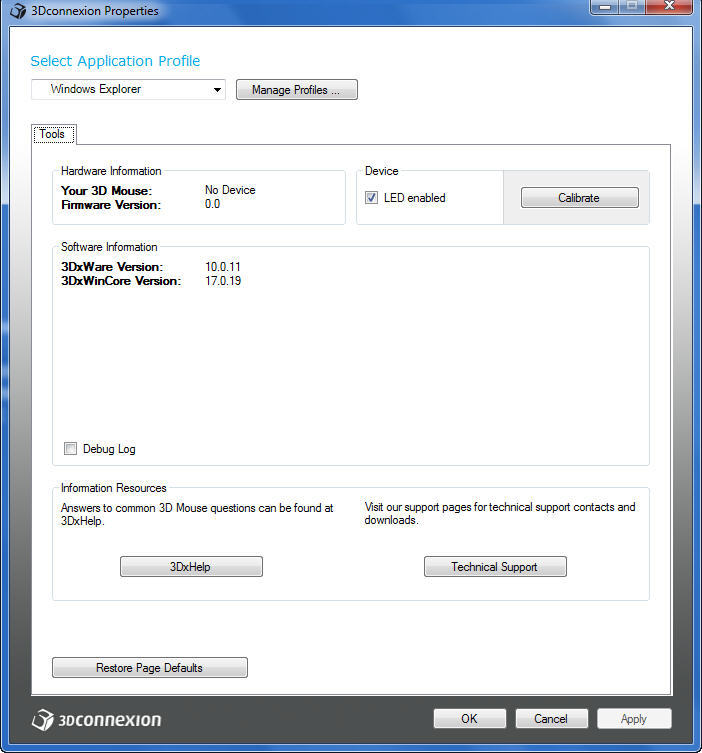The image size is (702, 753).
Task: Cancel the properties dialog
Action: 551,718
